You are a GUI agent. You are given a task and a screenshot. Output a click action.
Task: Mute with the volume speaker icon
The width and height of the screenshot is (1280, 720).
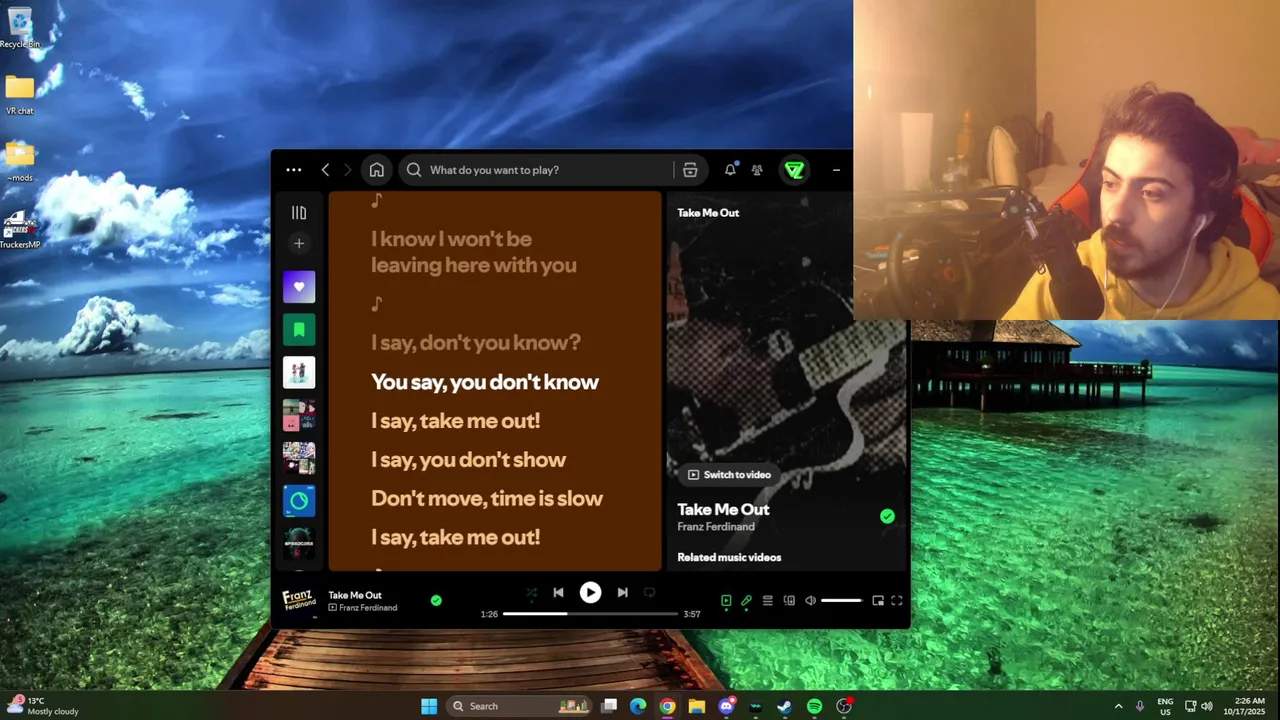click(810, 601)
